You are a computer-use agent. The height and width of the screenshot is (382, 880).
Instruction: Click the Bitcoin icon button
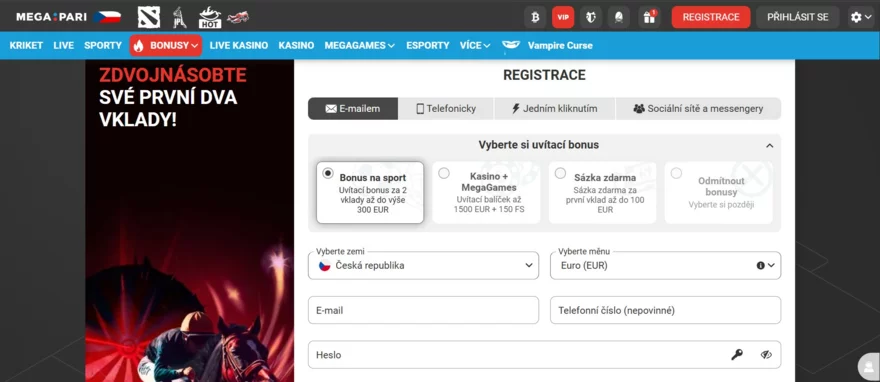(535, 17)
